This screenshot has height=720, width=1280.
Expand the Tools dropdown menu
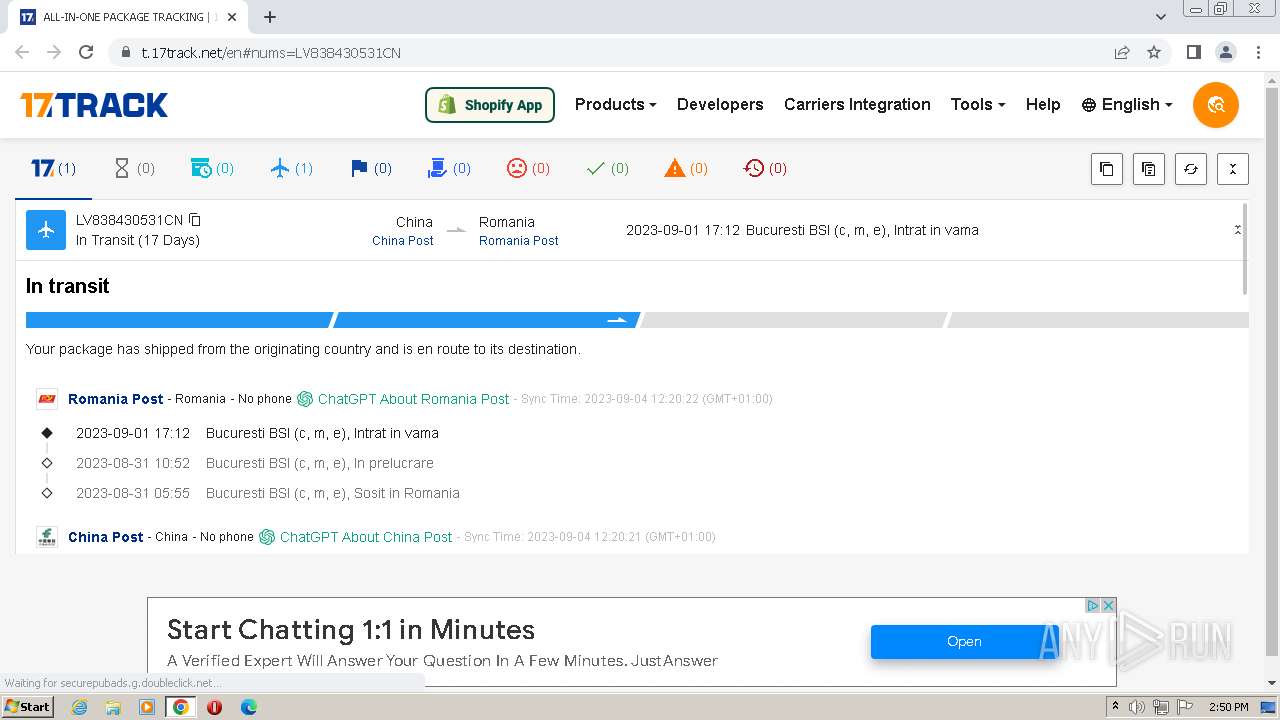(977, 104)
